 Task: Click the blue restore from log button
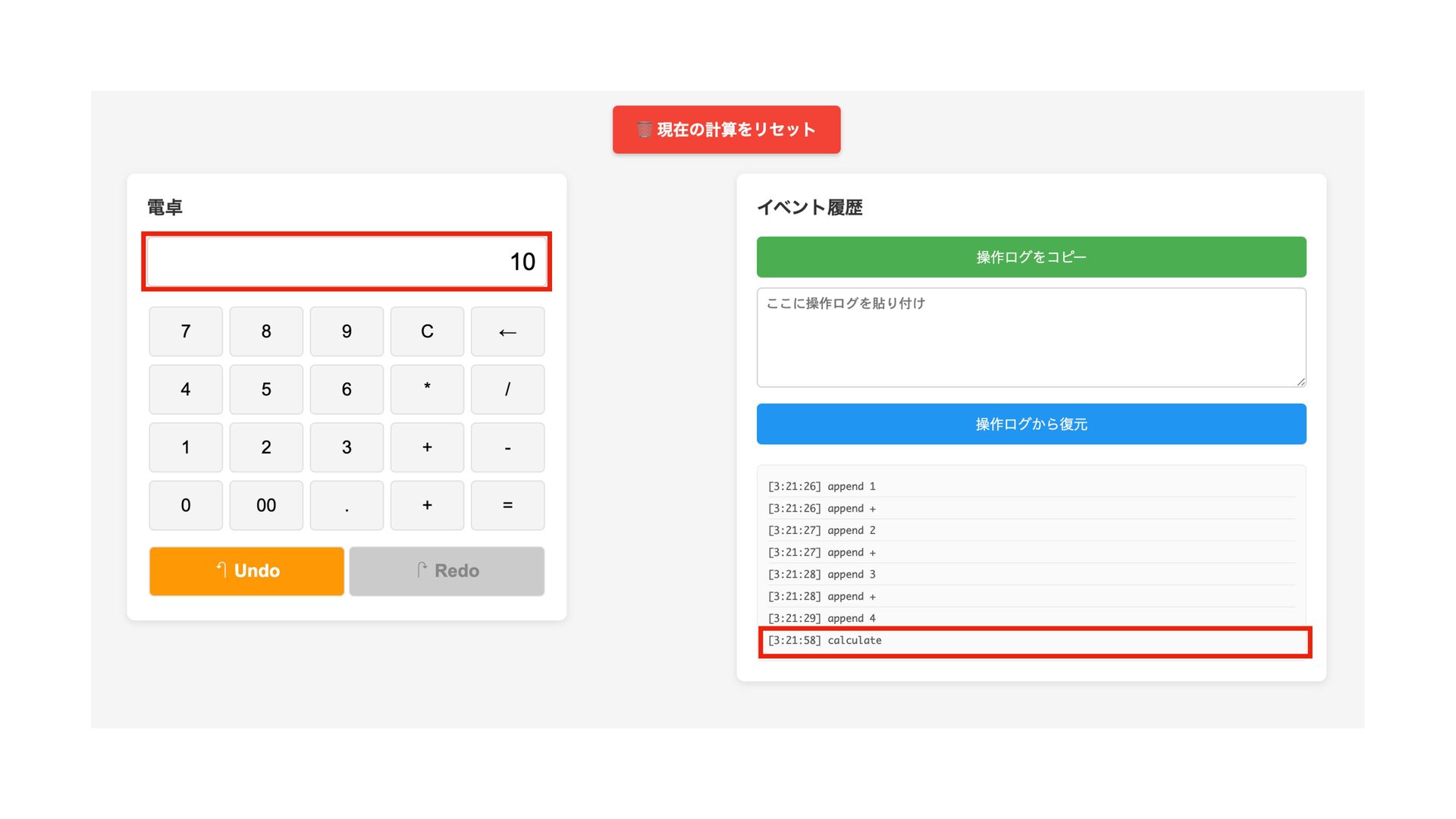click(x=1031, y=424)
